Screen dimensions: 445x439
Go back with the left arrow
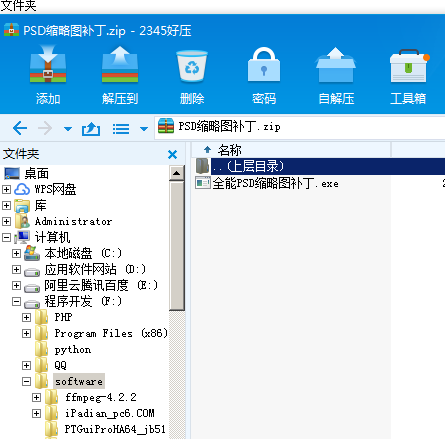pyautogui.click(x=20, y=128)
